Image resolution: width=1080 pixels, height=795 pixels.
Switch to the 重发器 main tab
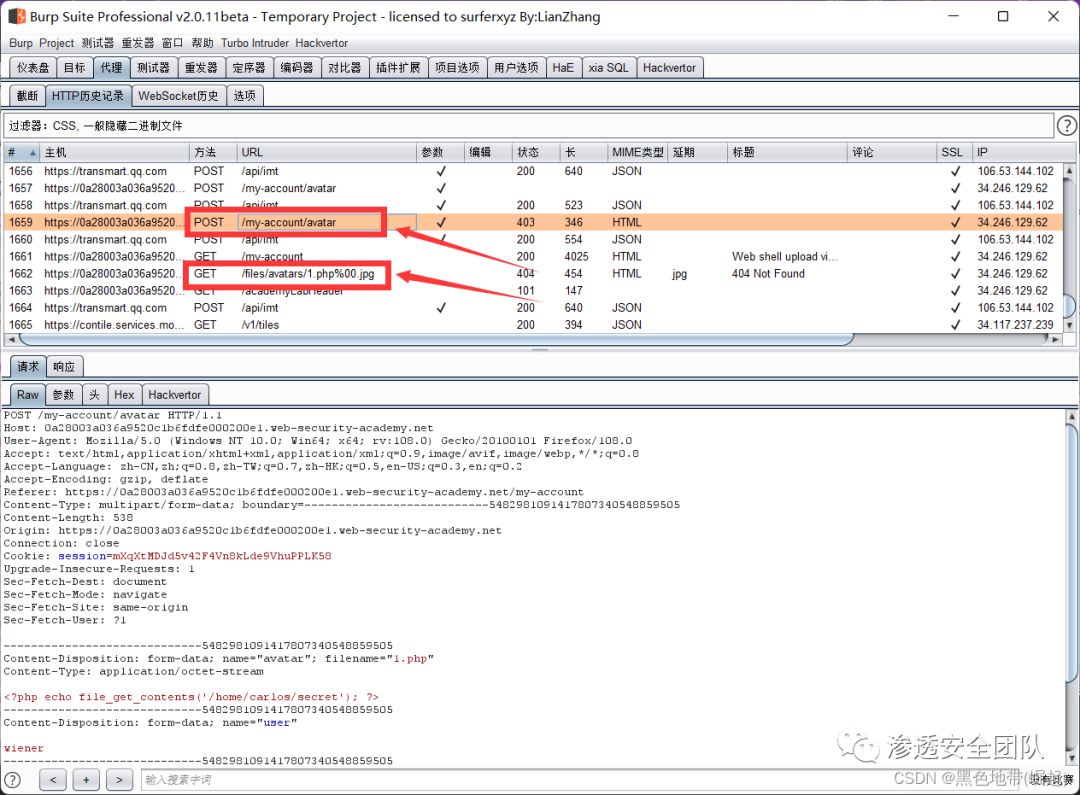tap(201, 68)
